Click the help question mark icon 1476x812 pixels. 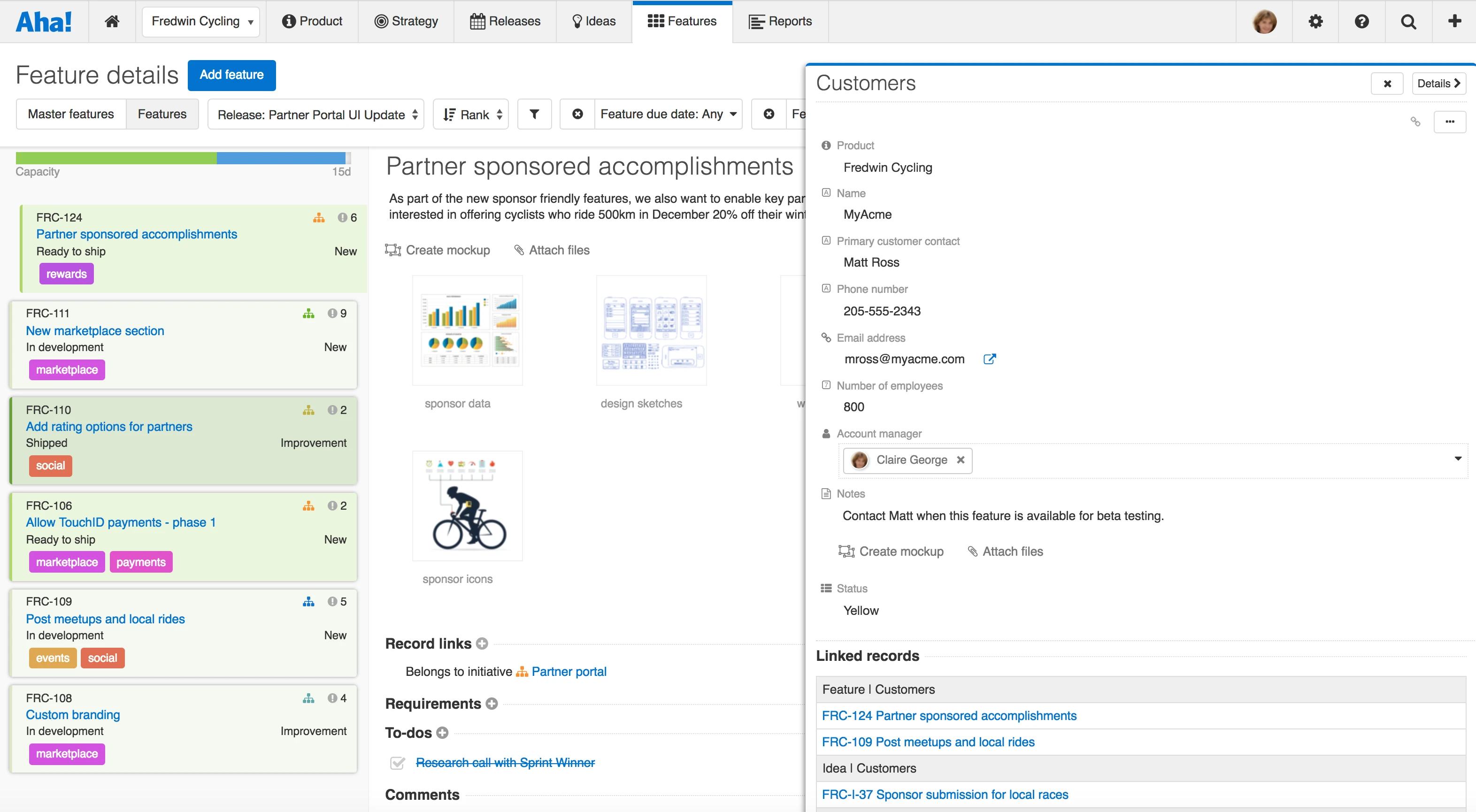tap(1362, 21)
